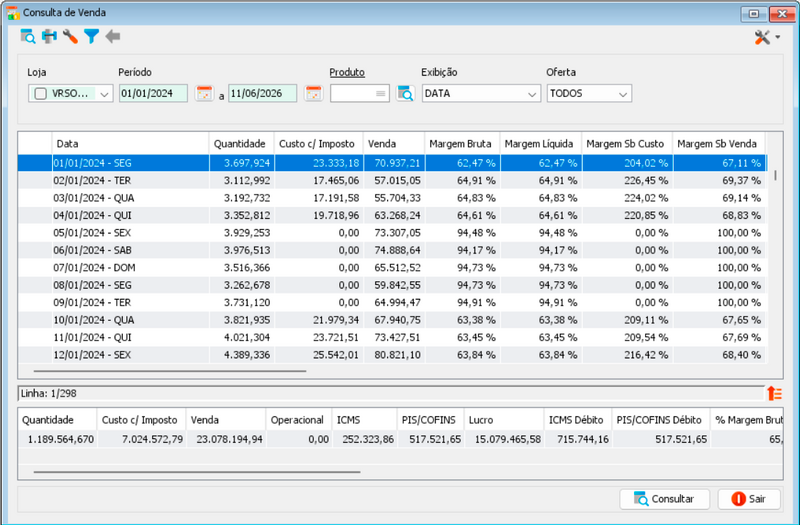
Task: Click the Venda cell 80.821,10
Action: coord(394,355)
